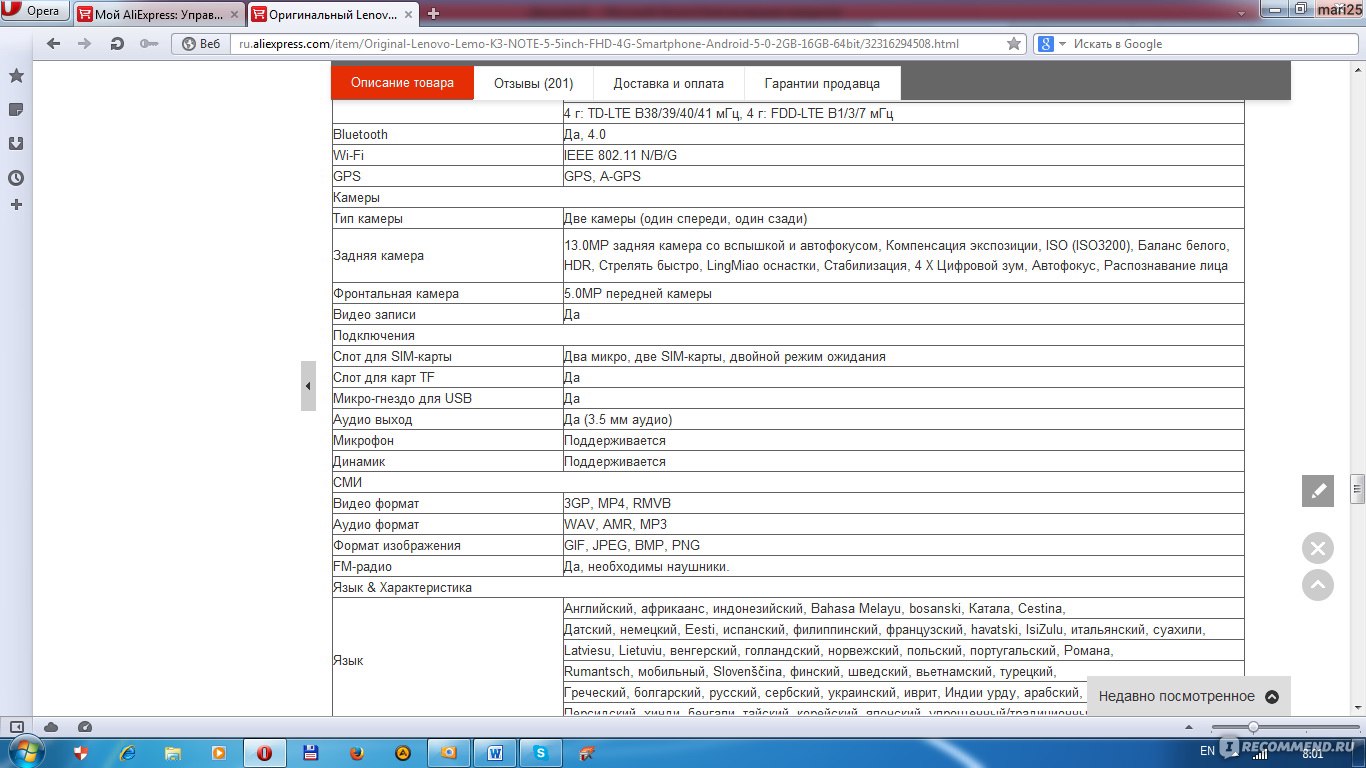Click the 3GP, MP4, RMVB value
The height and width of the screenshot is (768, 1366).
click(x=617, y=503)
